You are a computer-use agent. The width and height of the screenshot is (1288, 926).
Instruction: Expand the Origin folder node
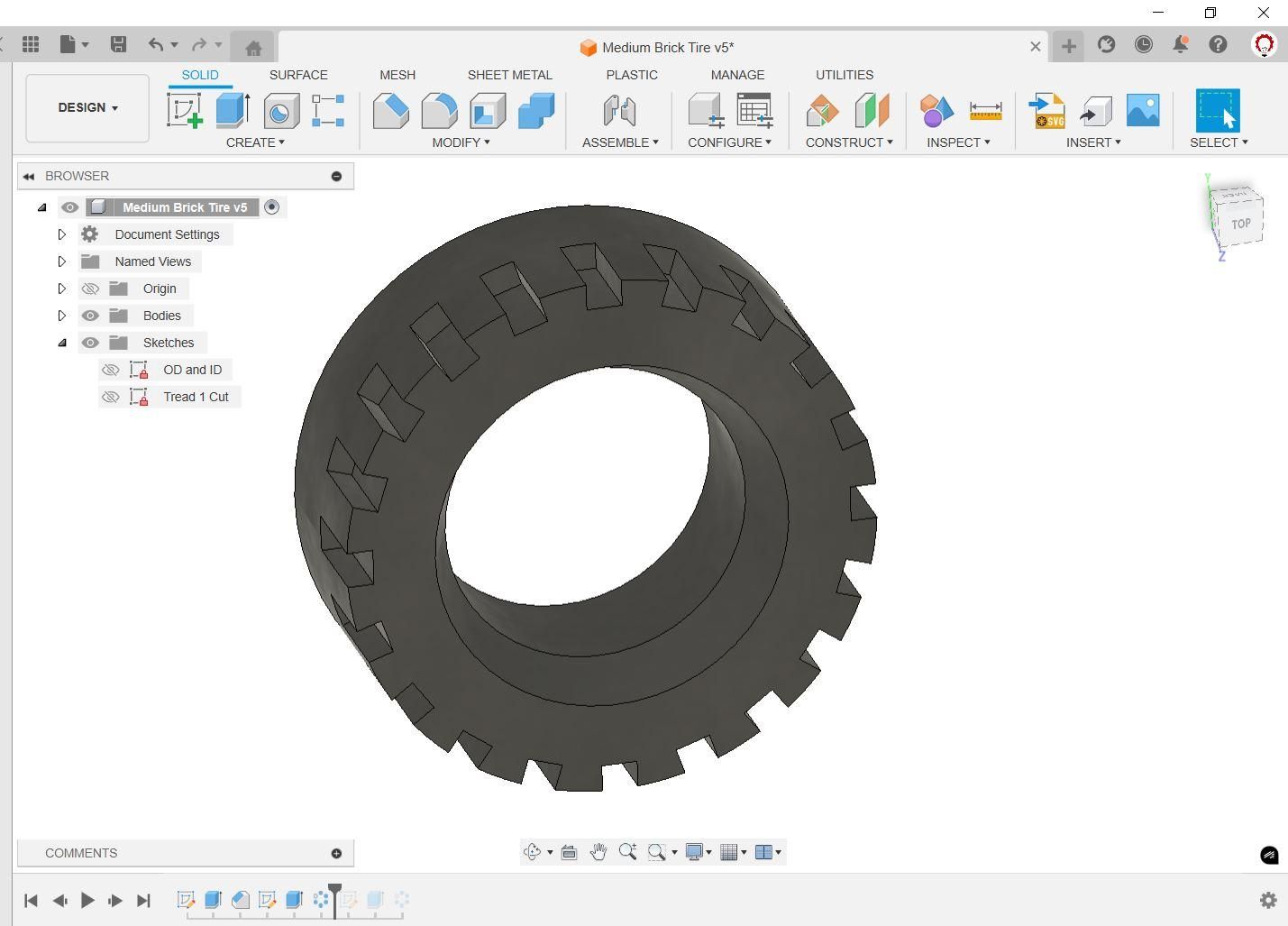point(61,289)
